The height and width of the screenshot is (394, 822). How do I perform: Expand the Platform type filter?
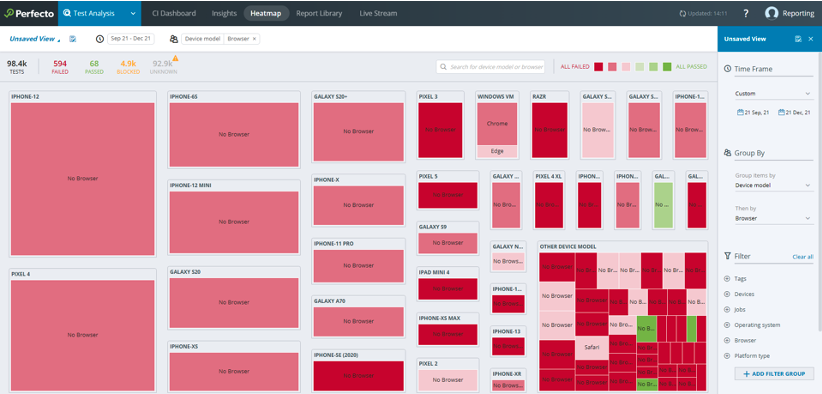coord(727,356)
